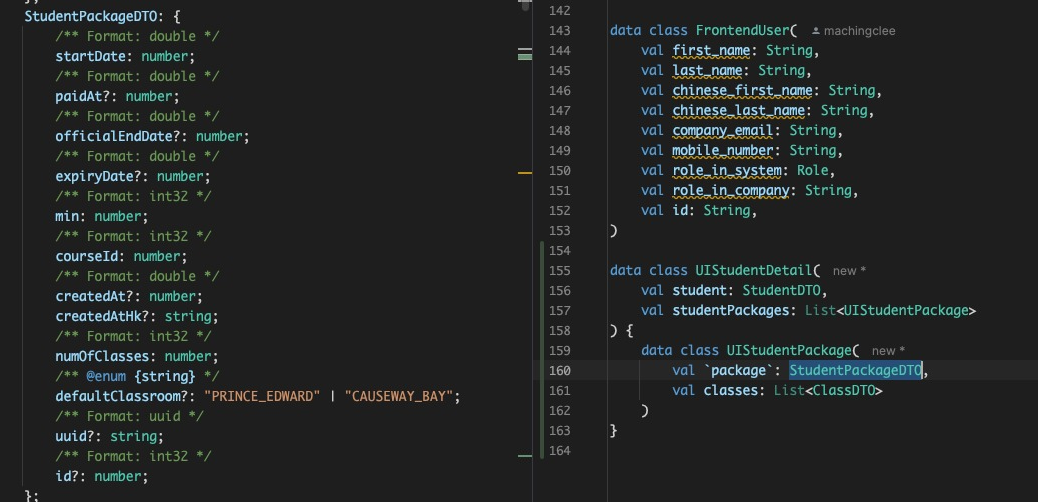This screenshot has width=1038, height=502.
Task: Click the "CAUSEWAY_BAY" string literal
Action: [x=399, y=396]
